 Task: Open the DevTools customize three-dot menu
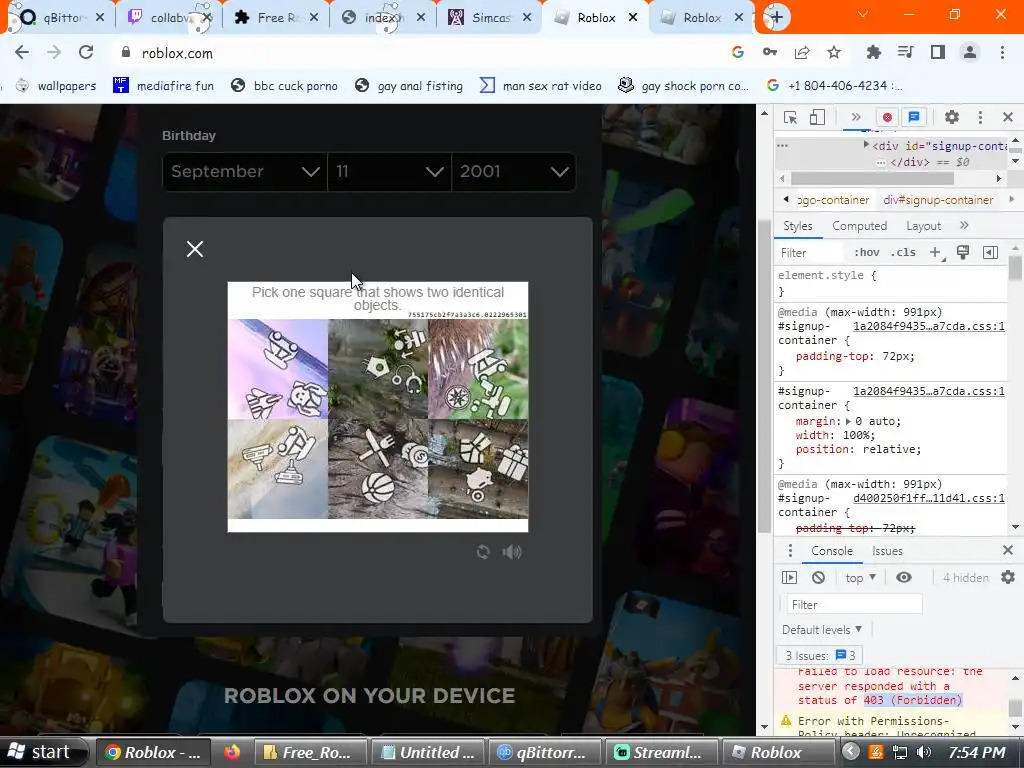[980, 117]
